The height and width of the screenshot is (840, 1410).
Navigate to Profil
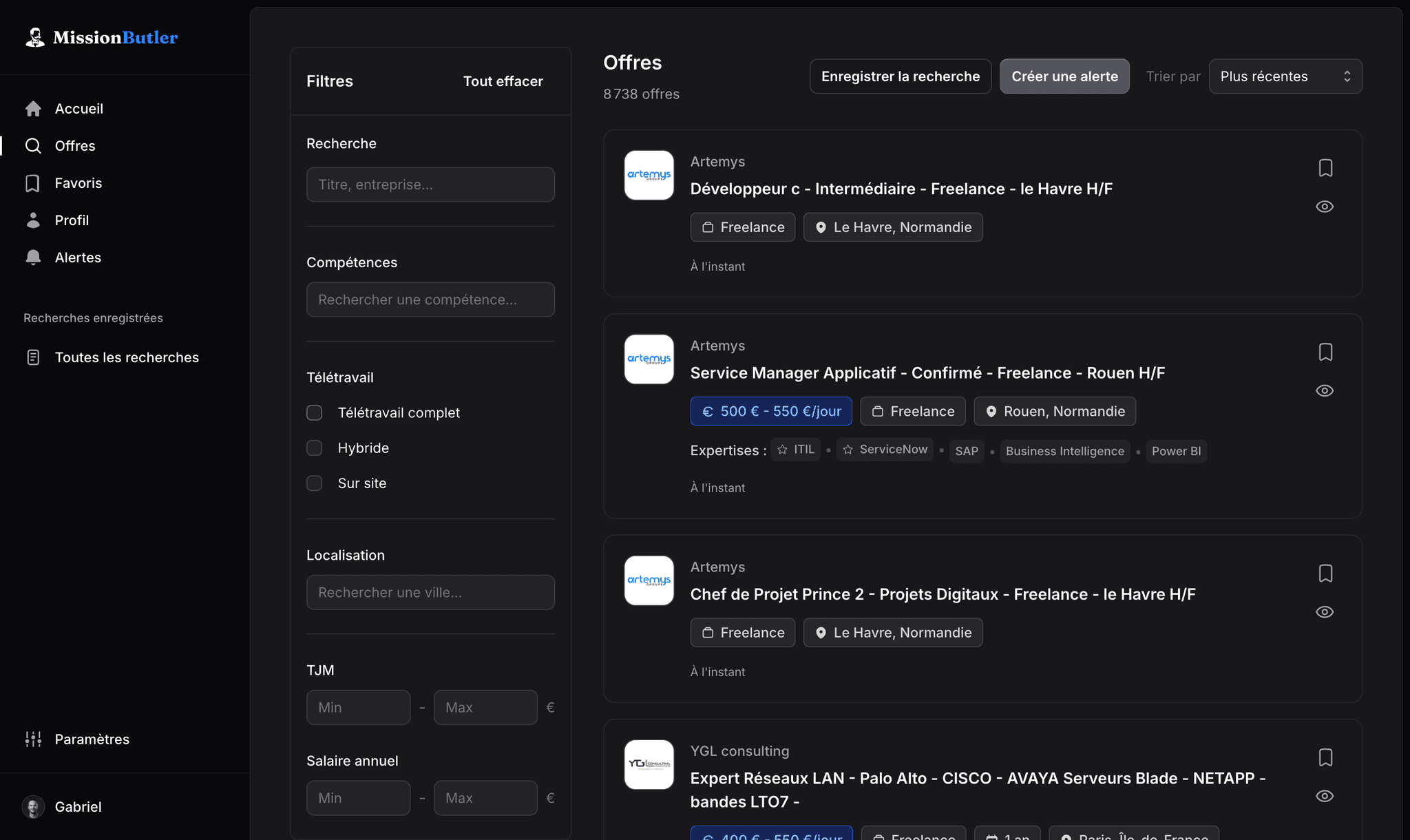point(72,220)
